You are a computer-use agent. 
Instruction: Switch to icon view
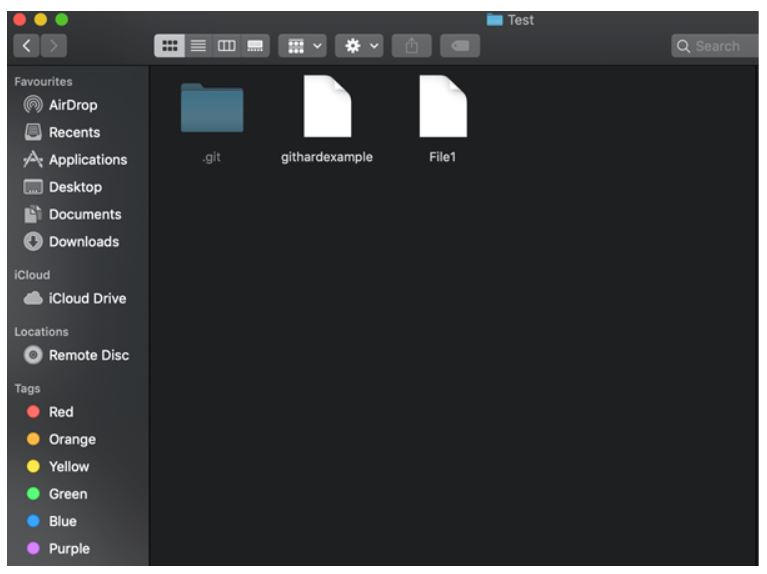169,46
